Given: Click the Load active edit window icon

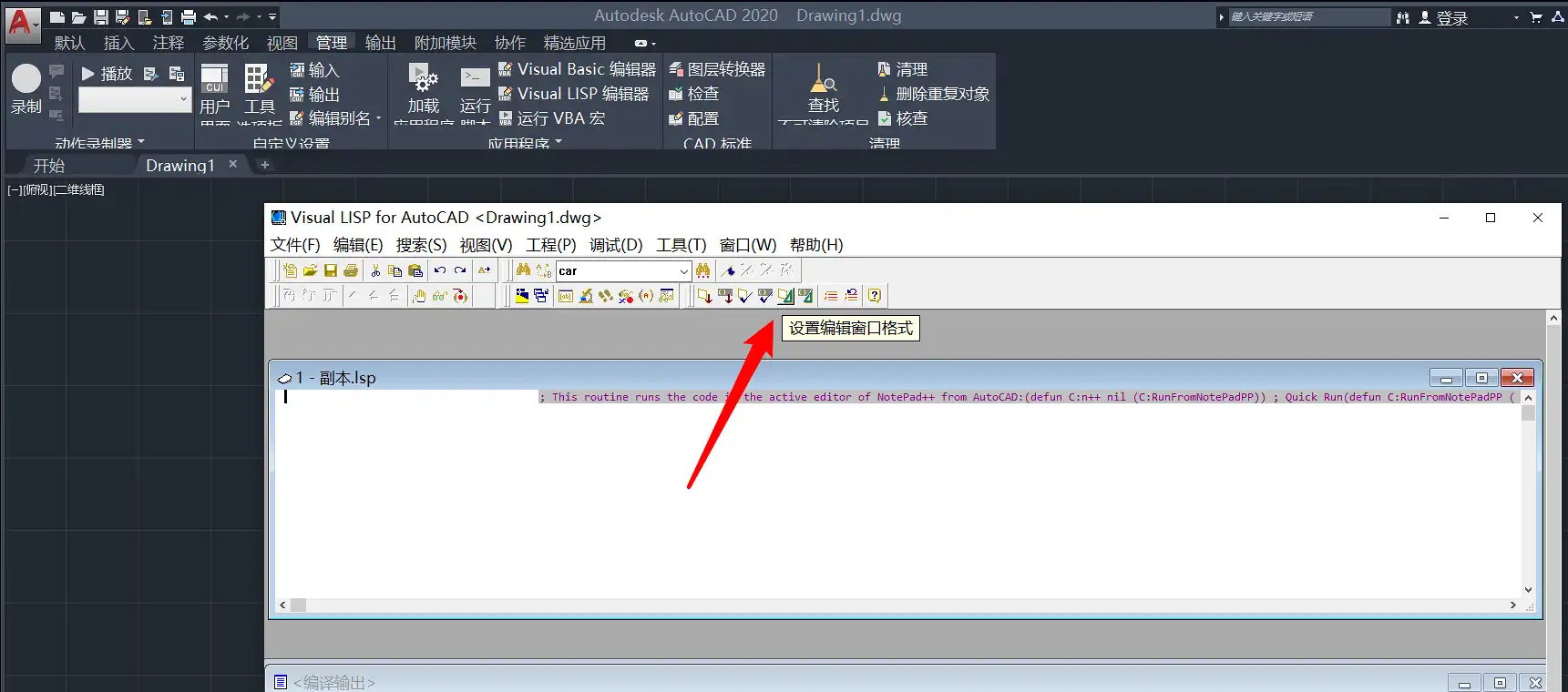Looking at the screenshot, I should tap(705, 296).
